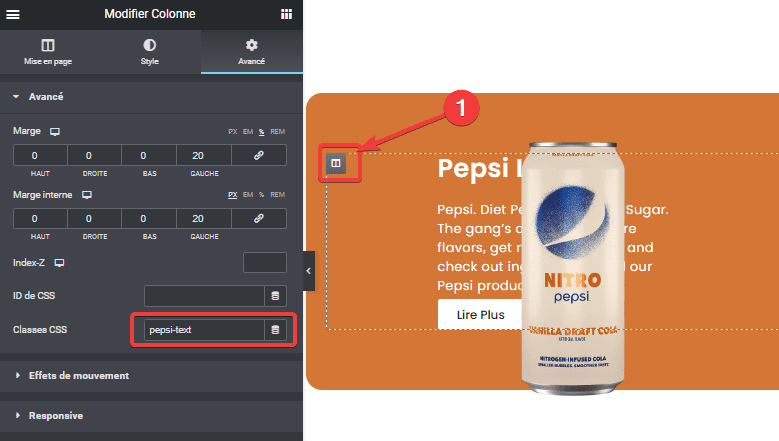Open dynamic tags for ID de CSS
Viewport: 779px width, 441px height.
275,295
